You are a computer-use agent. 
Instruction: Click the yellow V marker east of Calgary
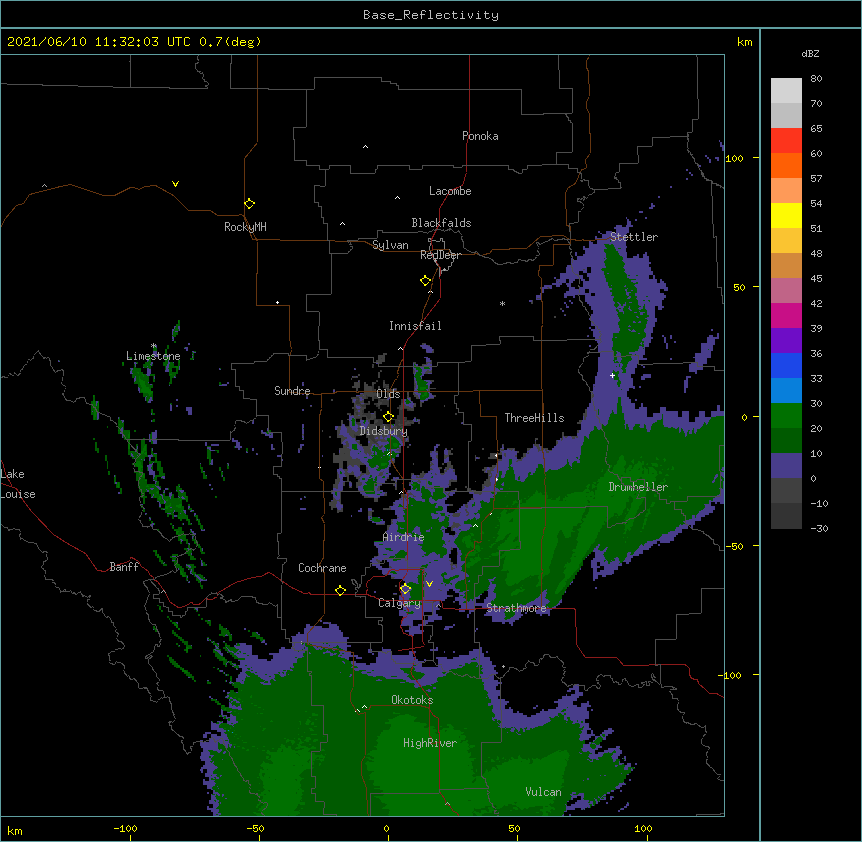coord(429,584)
